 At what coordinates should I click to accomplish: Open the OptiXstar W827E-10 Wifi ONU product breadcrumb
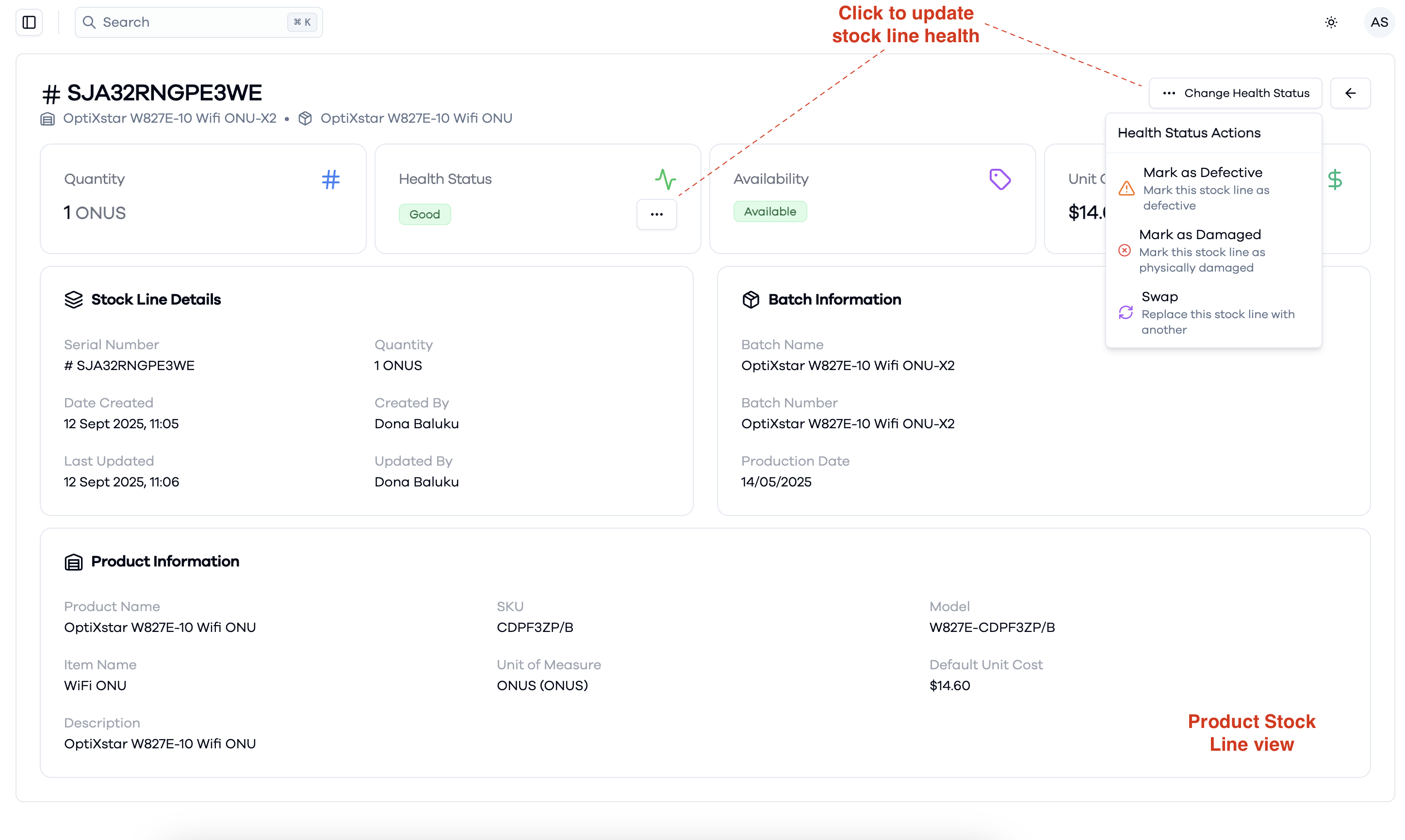[416, 118]
